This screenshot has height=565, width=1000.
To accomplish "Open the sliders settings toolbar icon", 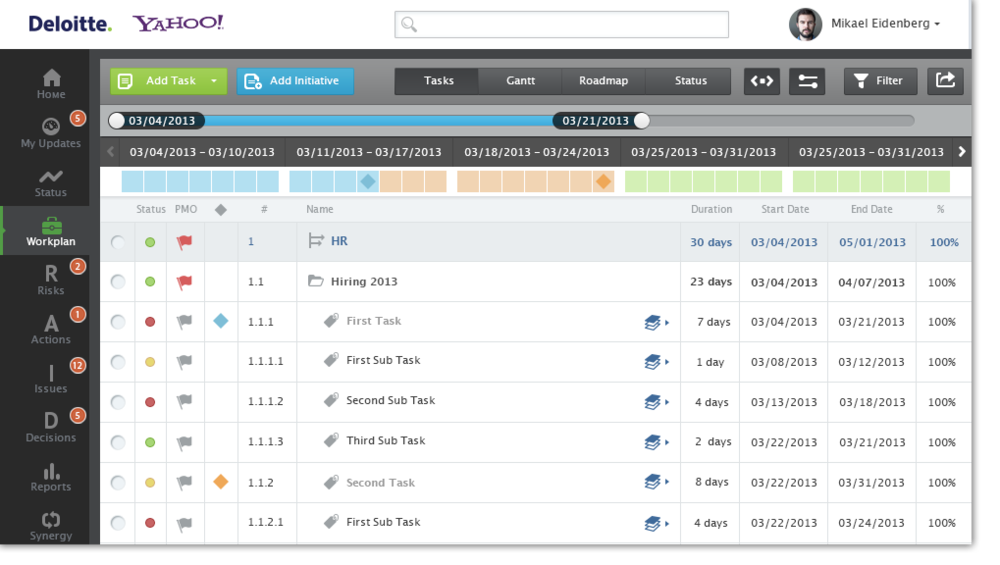I will pos(807,81).
